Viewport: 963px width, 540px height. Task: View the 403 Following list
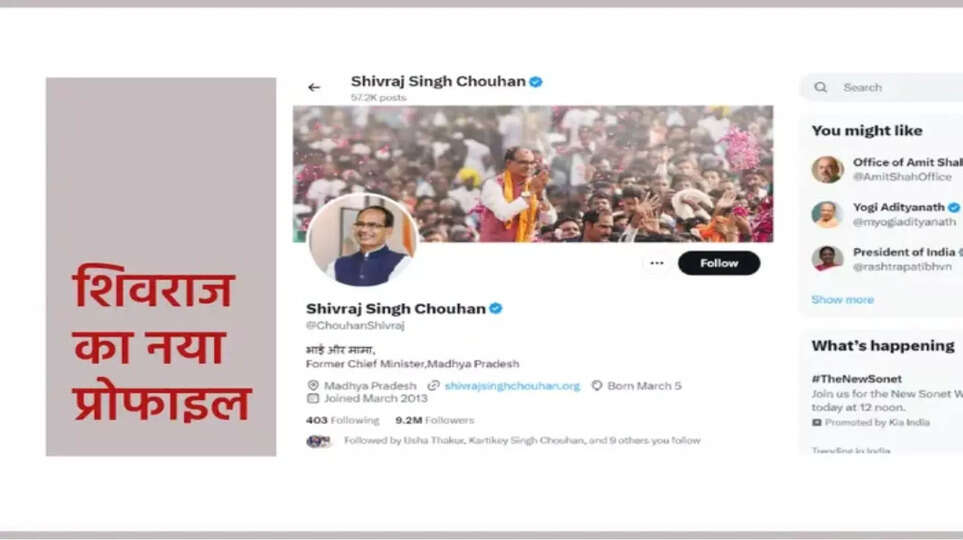pyautogui.click(x=342, y=420)
